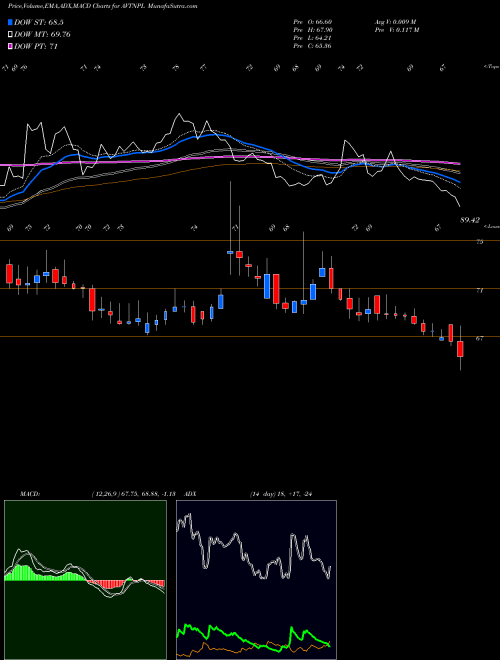This screenshot has width=500, height=660.
Task: Click the 'ADX' panel heading
Action: point(190,494)
